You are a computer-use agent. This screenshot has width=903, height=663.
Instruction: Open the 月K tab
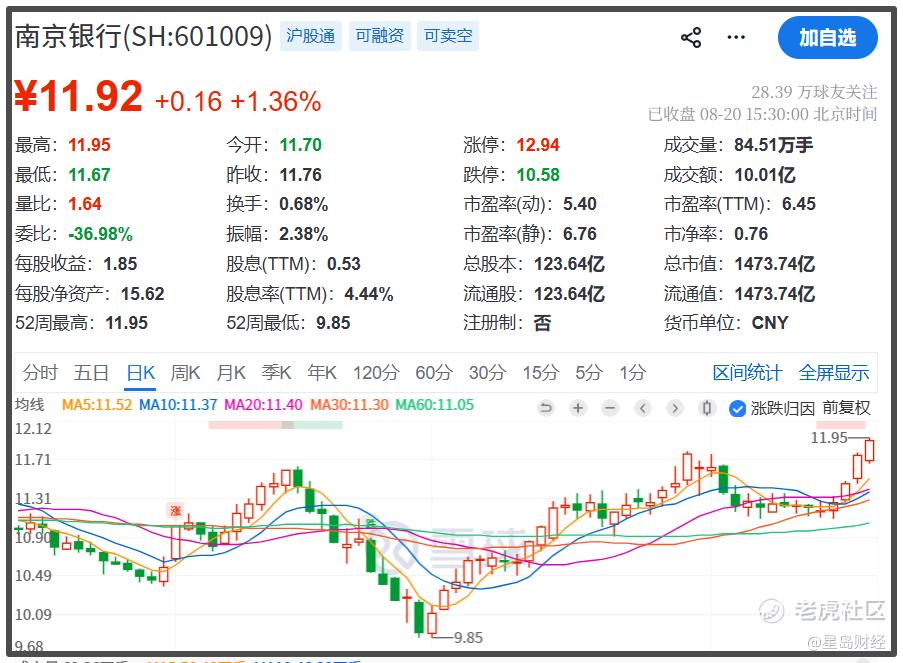[231, 373]
